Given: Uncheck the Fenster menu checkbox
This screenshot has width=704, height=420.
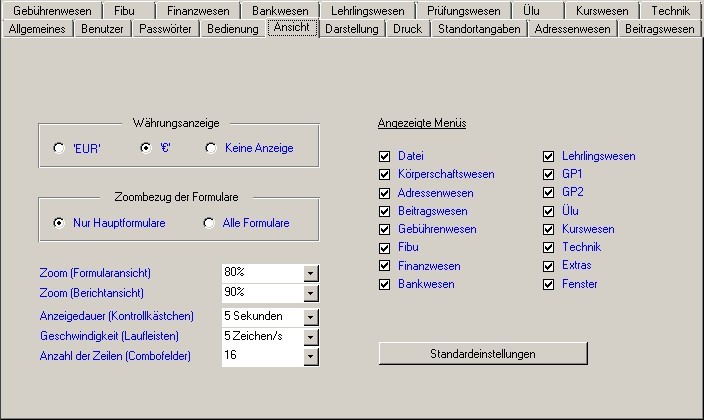Looking at the screenshot, I should 549,285.
